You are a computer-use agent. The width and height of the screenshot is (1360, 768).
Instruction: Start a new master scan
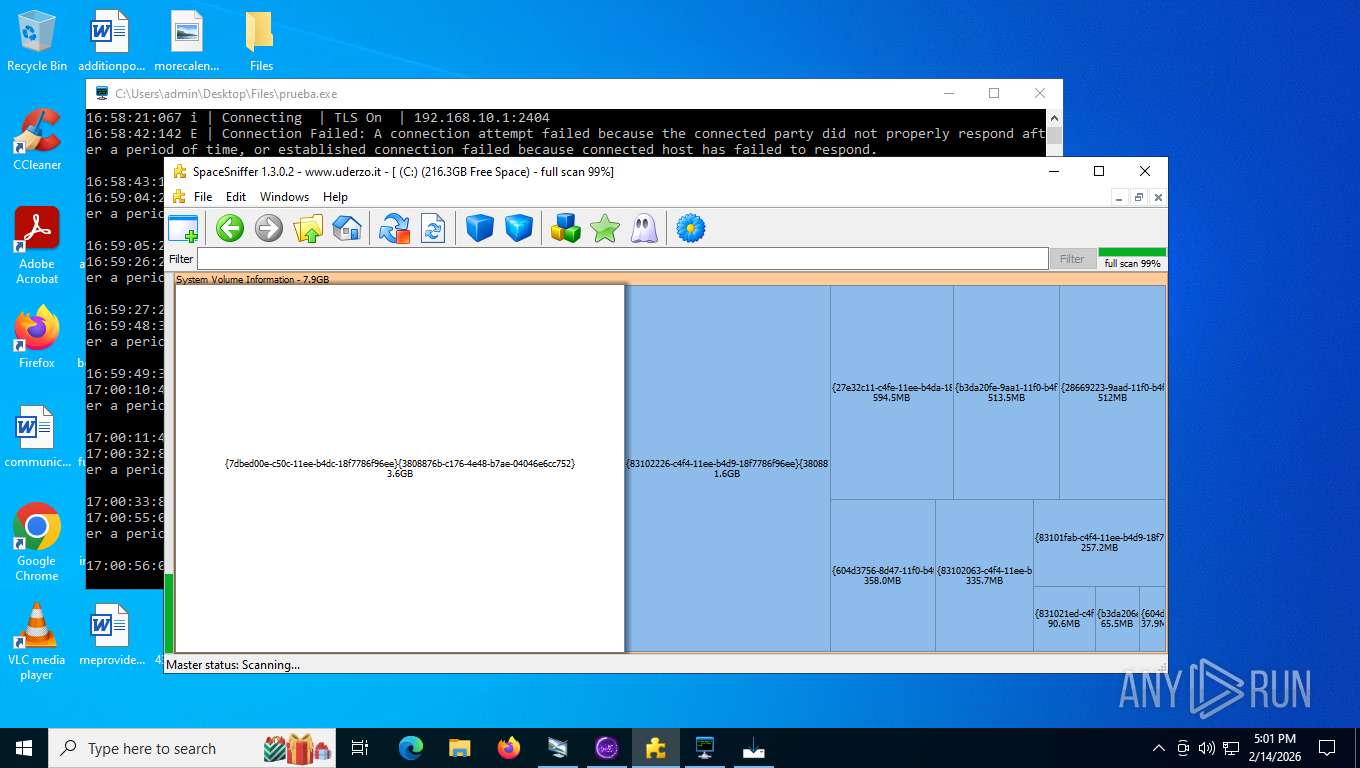point(394,228)
